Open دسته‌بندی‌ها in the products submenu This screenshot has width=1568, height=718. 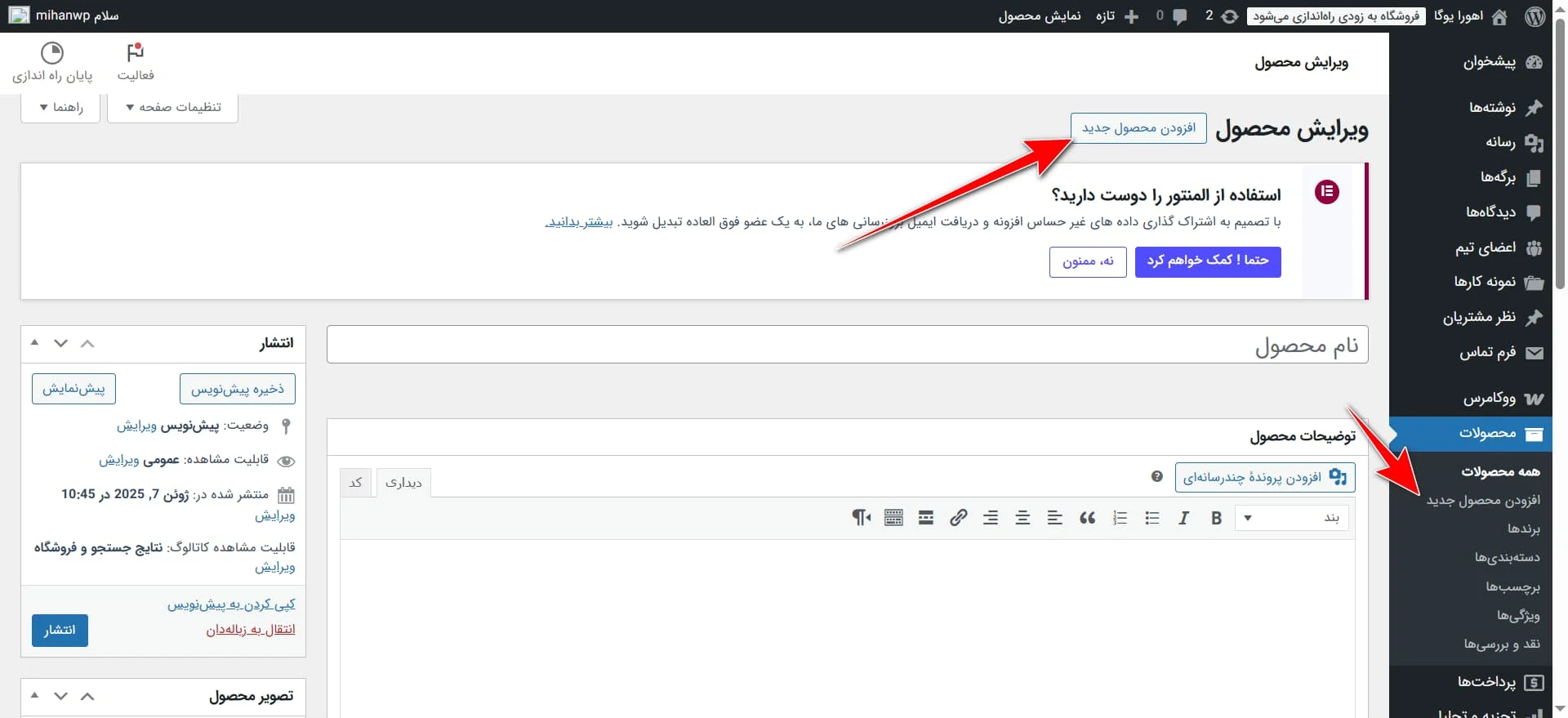(x=1507, y=558)
